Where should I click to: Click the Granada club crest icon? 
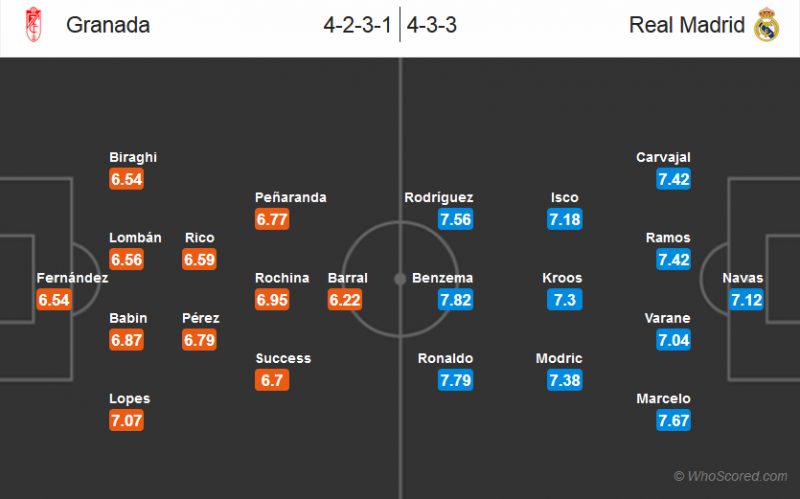tap(35, 26)
